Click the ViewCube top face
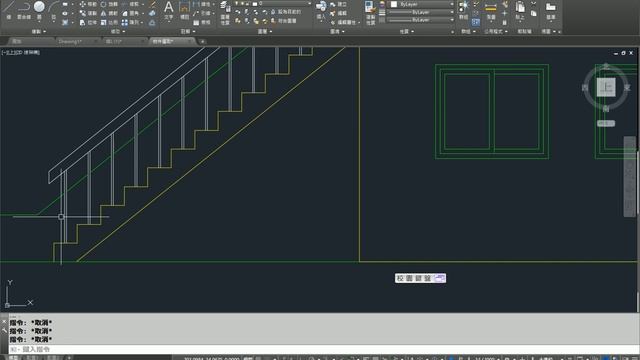This screenshot has height=360, width=640. pos(606,87)
